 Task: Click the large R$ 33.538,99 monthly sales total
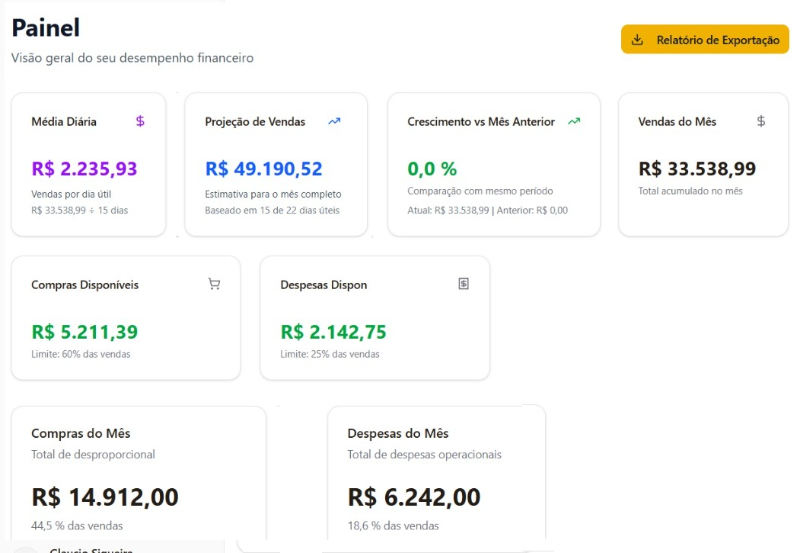697,169
